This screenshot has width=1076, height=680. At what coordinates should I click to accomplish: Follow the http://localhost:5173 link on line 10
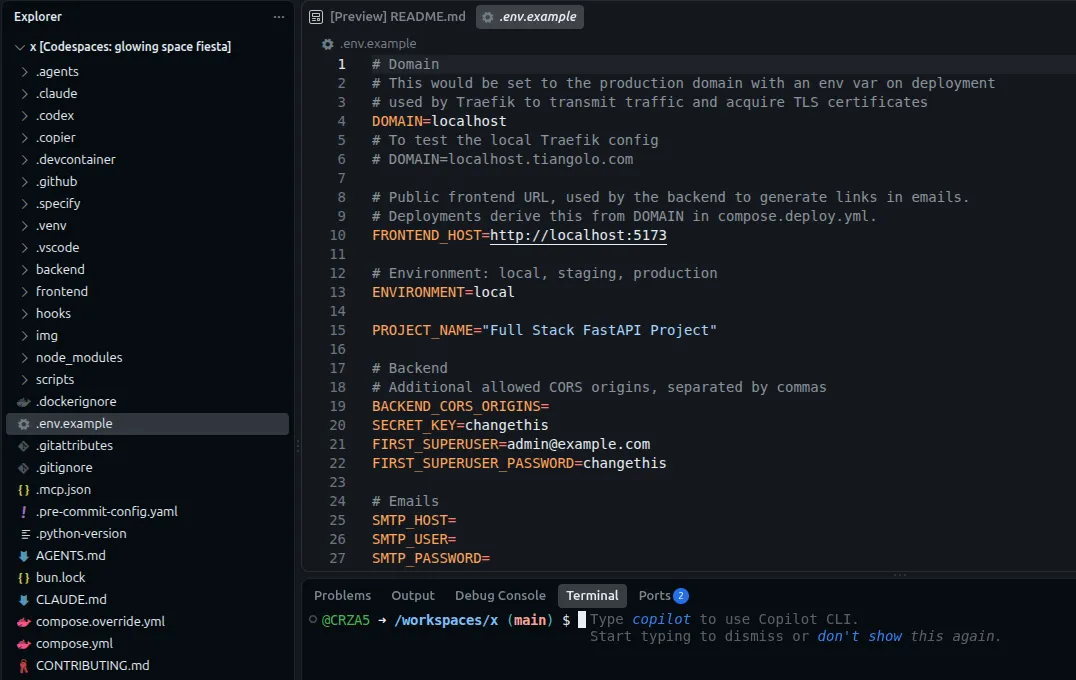click(578, 235)
